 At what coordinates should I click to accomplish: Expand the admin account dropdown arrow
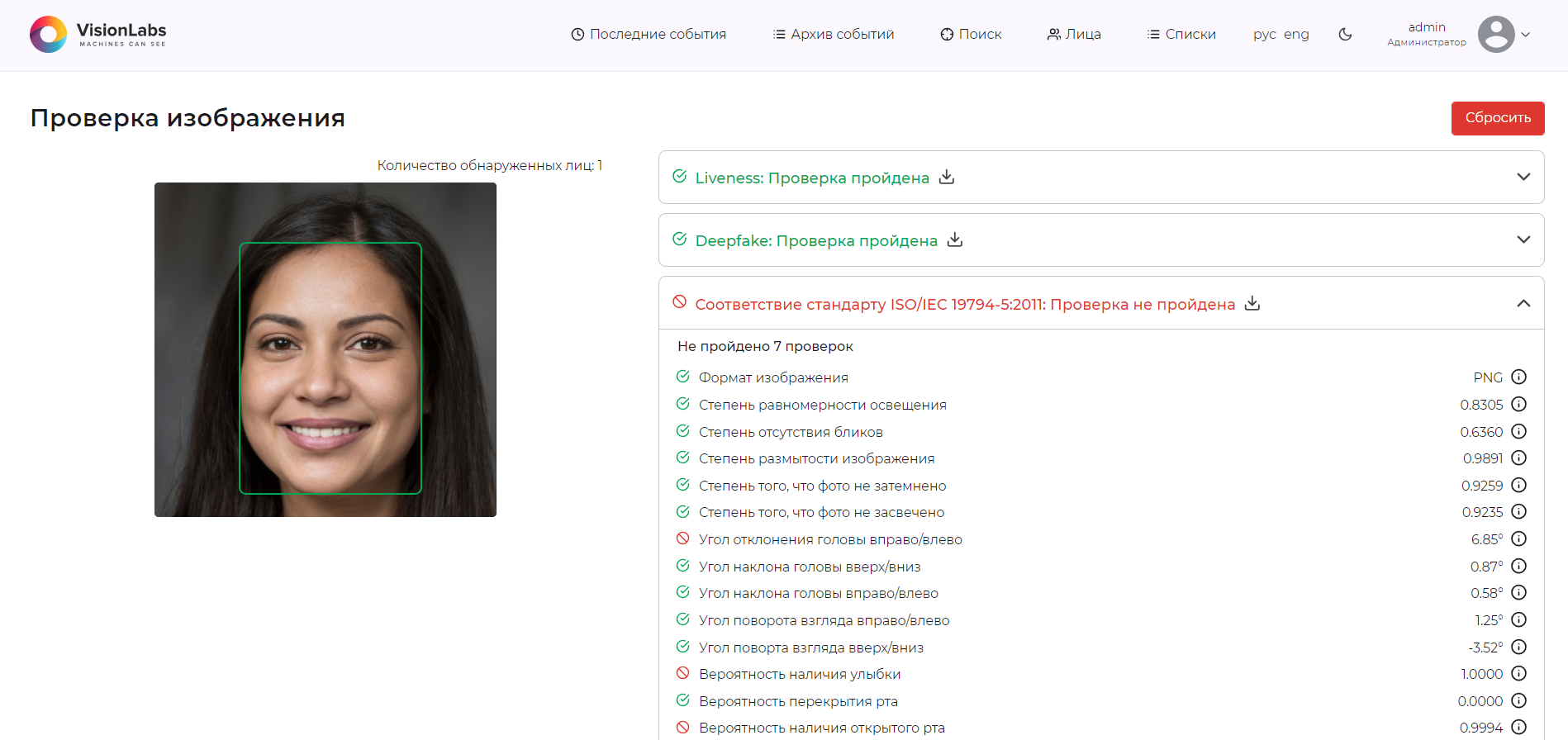(x=1526, y=35)
